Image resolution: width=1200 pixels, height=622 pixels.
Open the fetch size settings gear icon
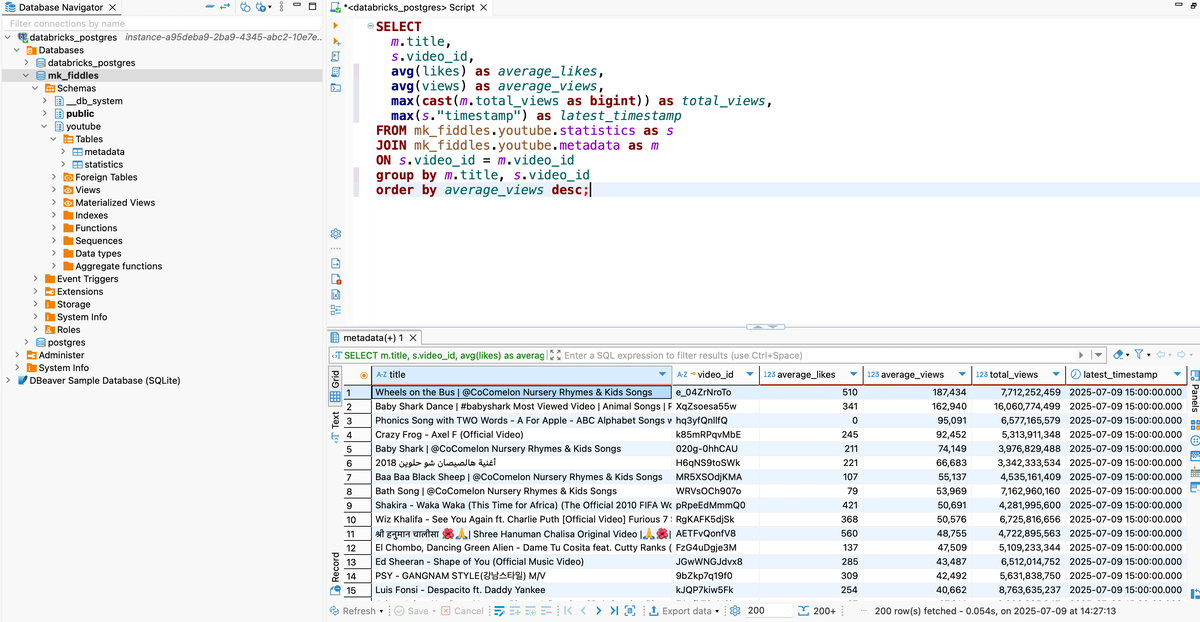[x=733, y=611]
